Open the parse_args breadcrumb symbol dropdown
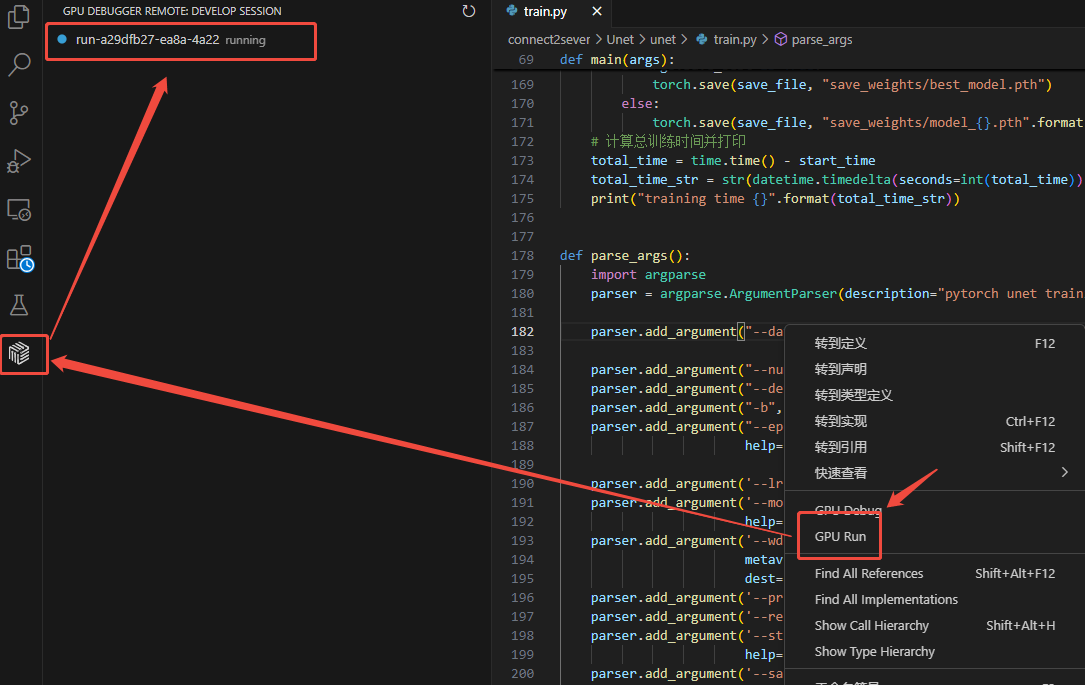Screen dimensions: 1085x685 coord(821,40)
